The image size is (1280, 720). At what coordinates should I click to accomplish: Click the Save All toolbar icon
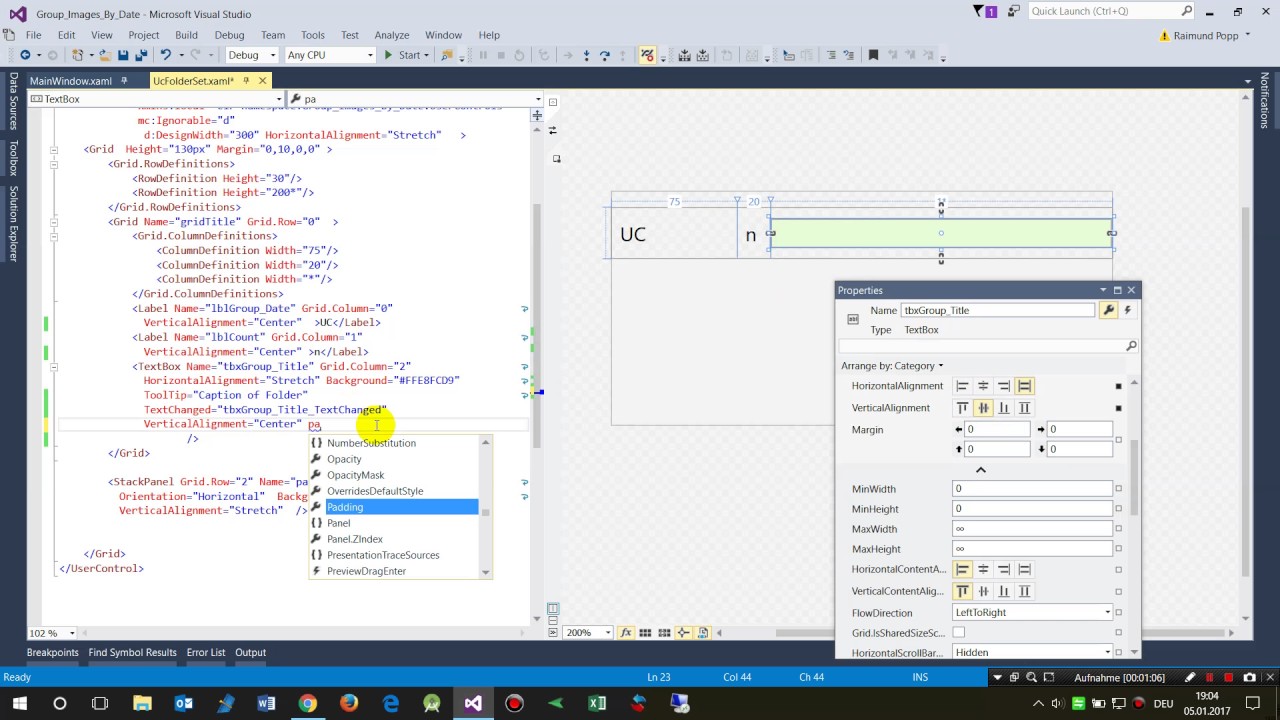(139, 55)
